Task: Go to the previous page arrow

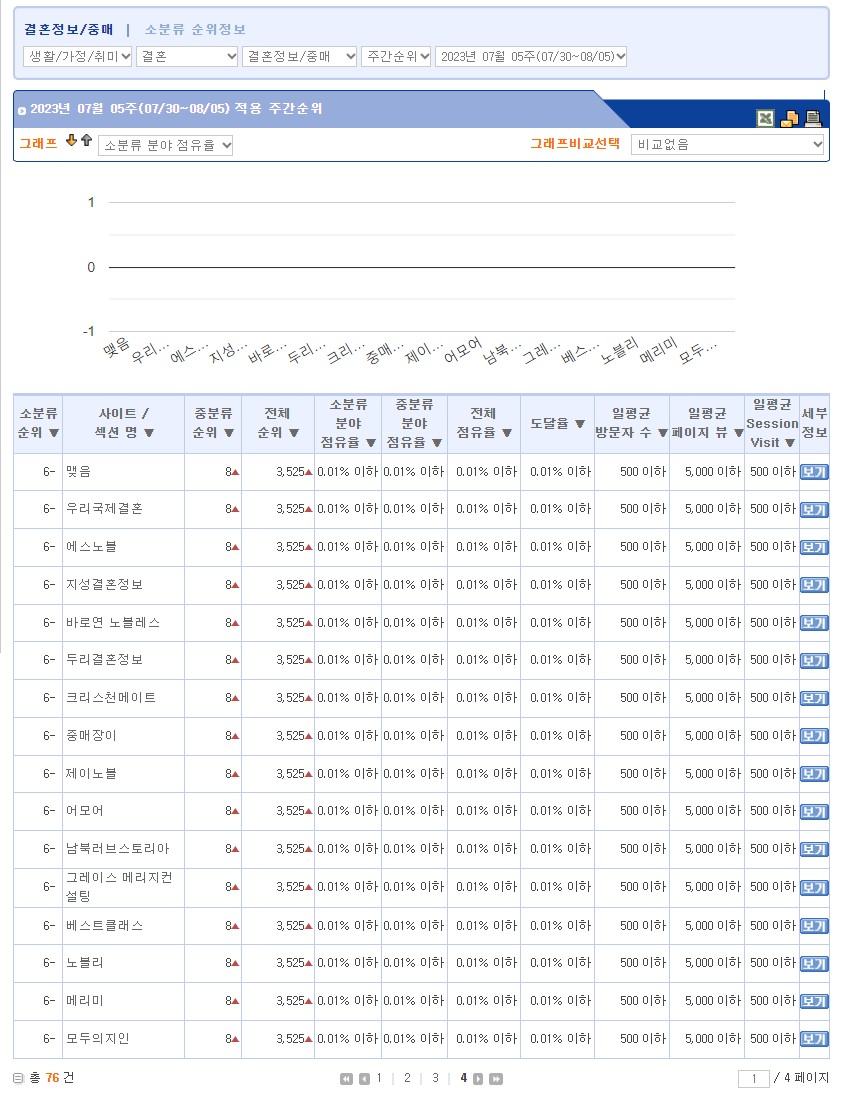Action: pyautogui.click(x=364, y=1079)
